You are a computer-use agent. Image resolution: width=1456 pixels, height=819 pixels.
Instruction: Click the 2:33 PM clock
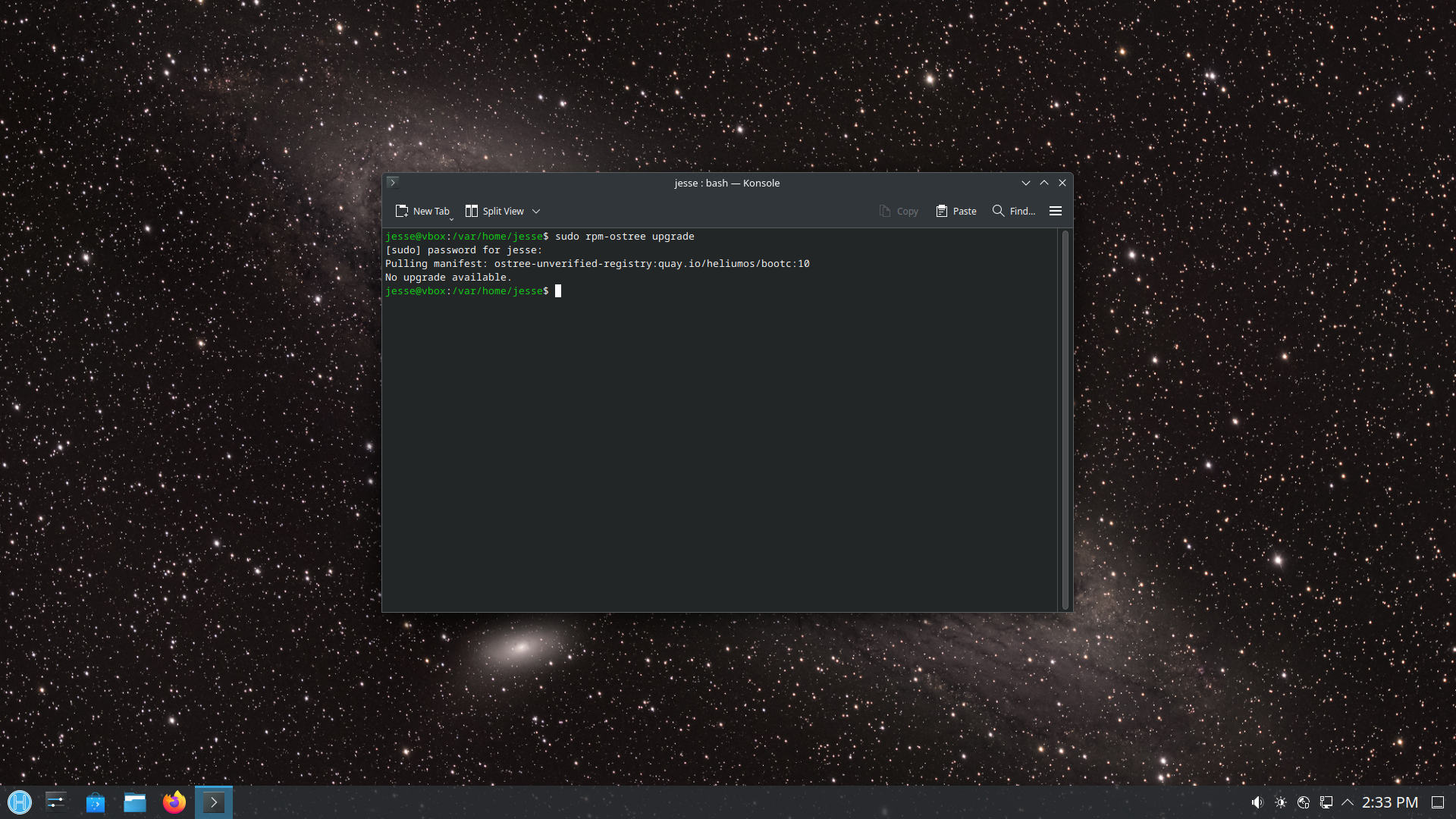point(1390,802)
